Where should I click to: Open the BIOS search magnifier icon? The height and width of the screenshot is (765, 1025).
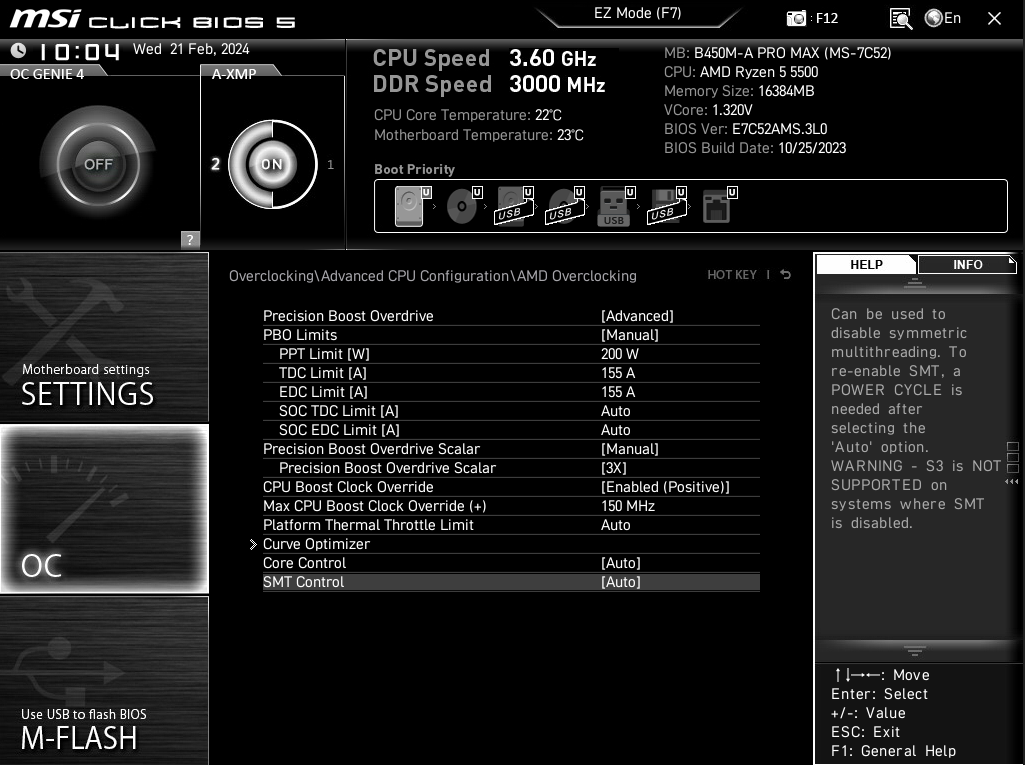pos(901,18)
